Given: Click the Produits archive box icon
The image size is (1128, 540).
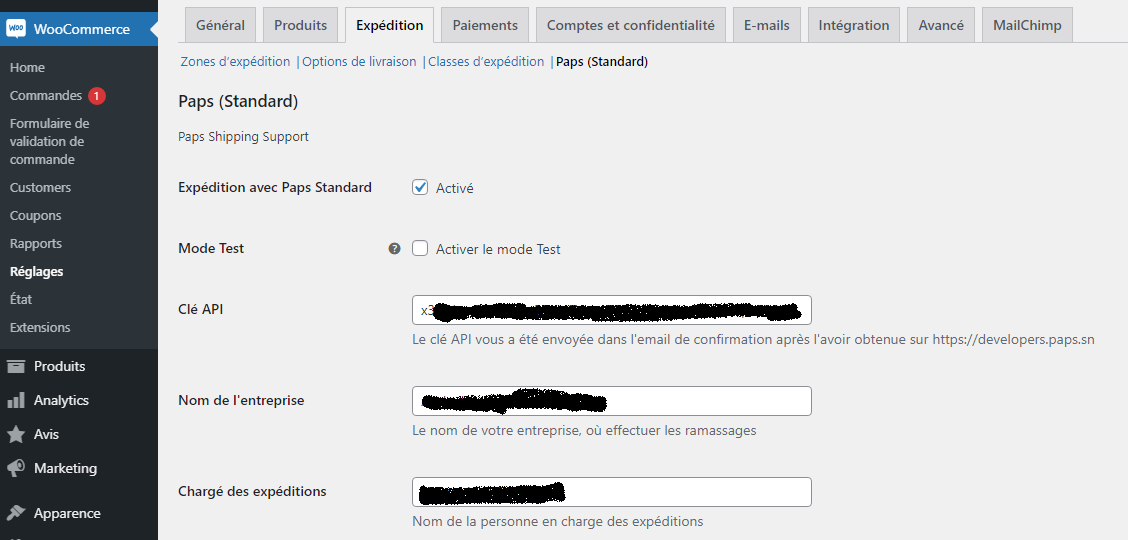Looking at the screenshot, I should click(16, 366).
